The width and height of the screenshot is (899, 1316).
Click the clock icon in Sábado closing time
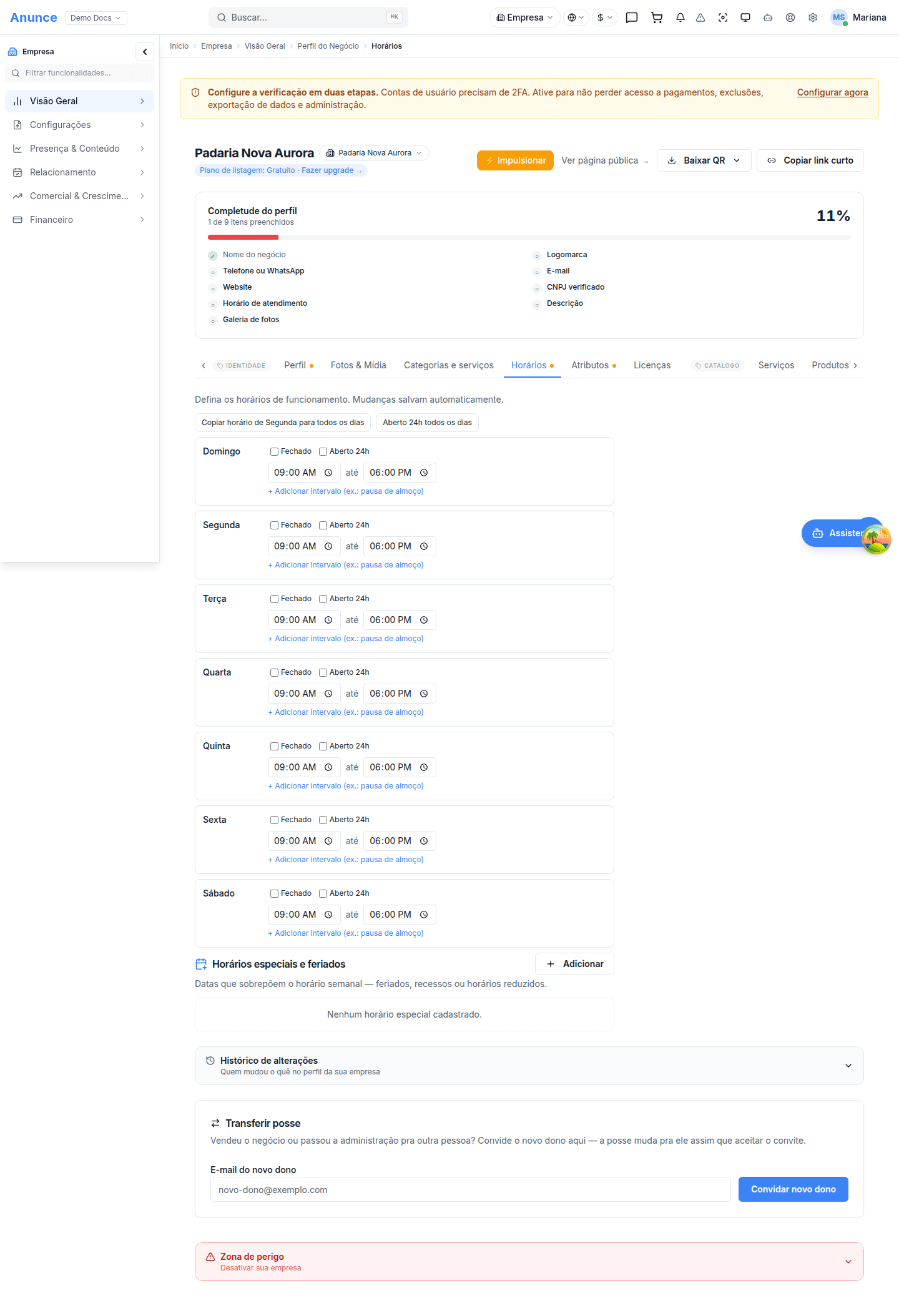click(x=424, y=915)
